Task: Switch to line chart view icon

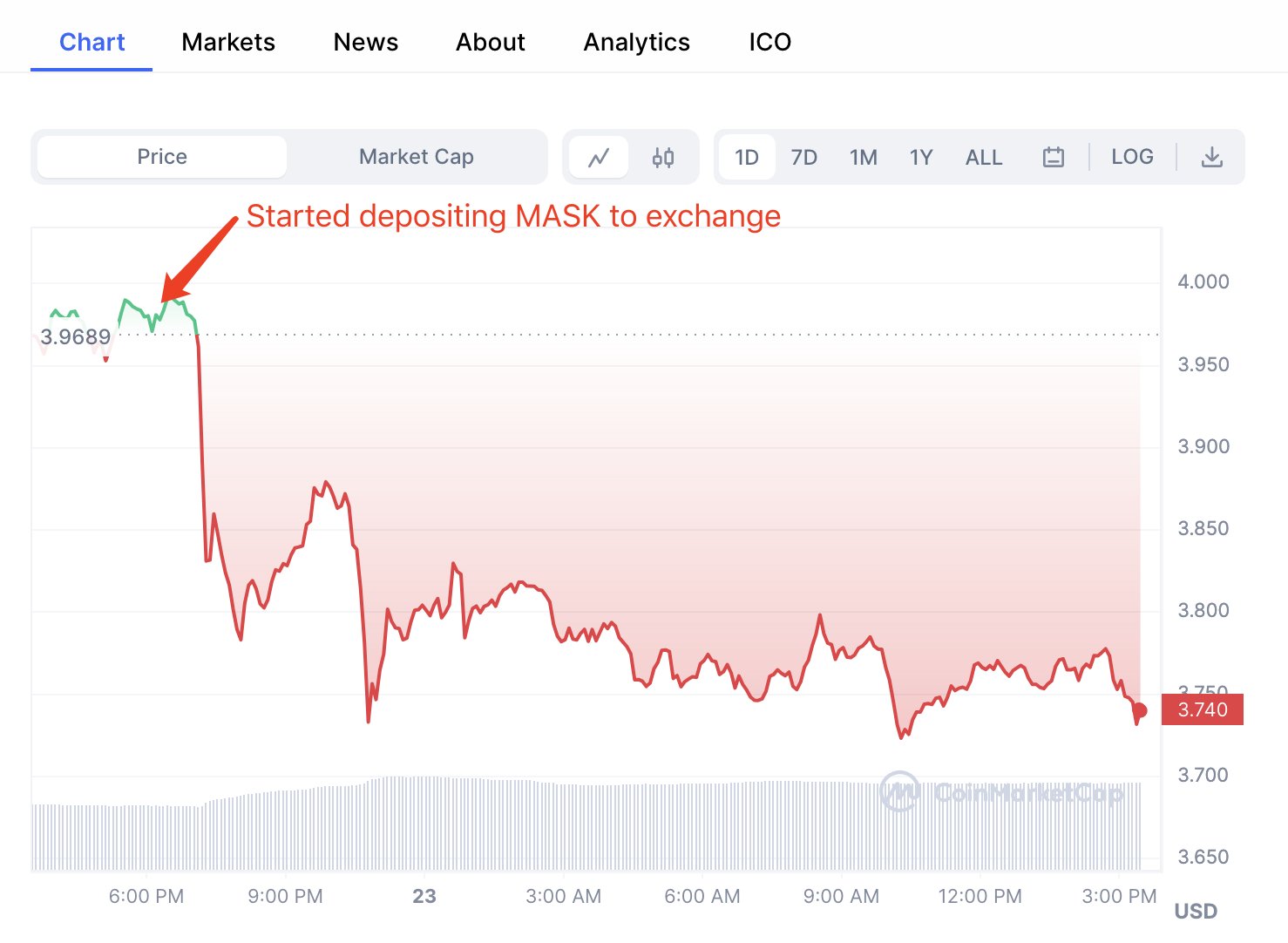Action: [x=599, y=158]
